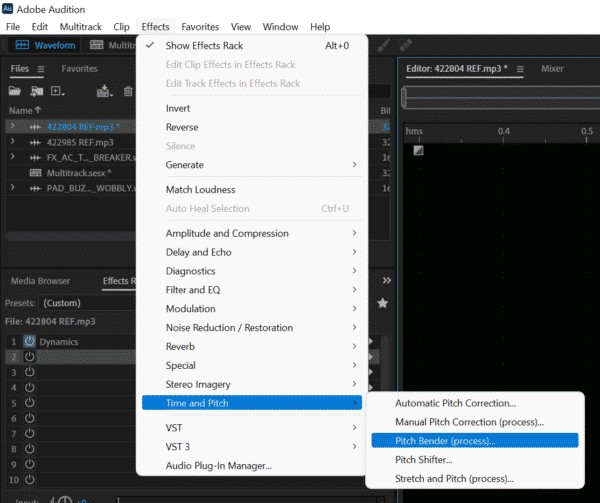Click Reverse in Effects menu
Viewport: 600px width, 503px height.
pyautogui.click(x=252, y=127)
